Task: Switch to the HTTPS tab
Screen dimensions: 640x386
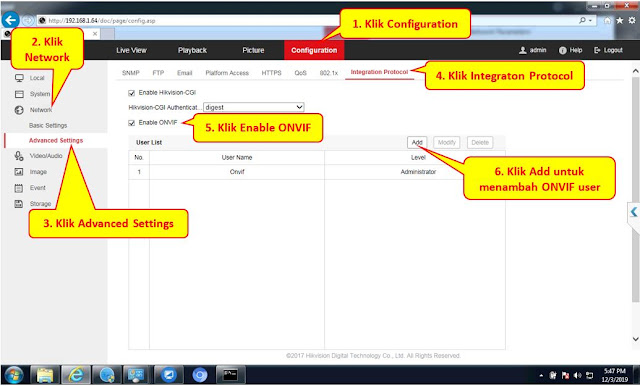Action: point(271,73)
